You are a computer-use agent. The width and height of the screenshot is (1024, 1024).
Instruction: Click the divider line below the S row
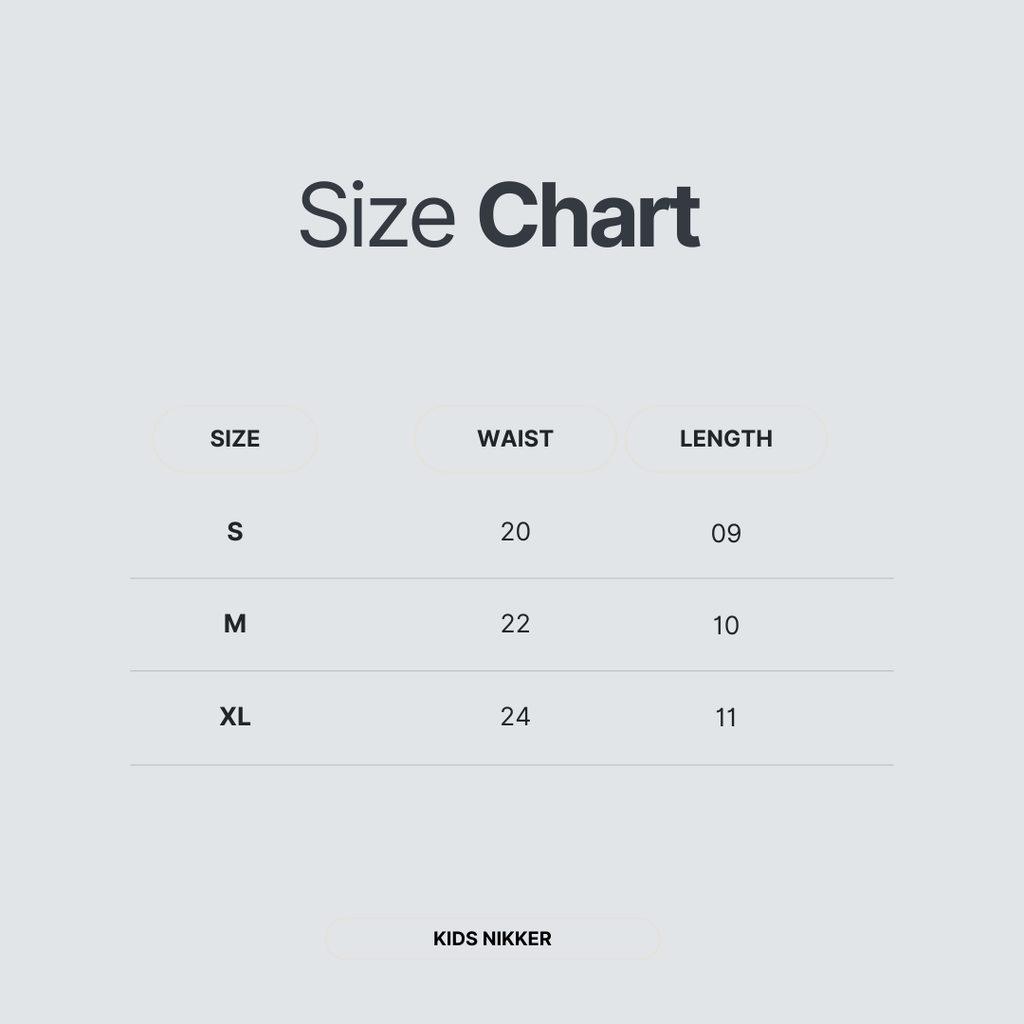coord(511,578)
